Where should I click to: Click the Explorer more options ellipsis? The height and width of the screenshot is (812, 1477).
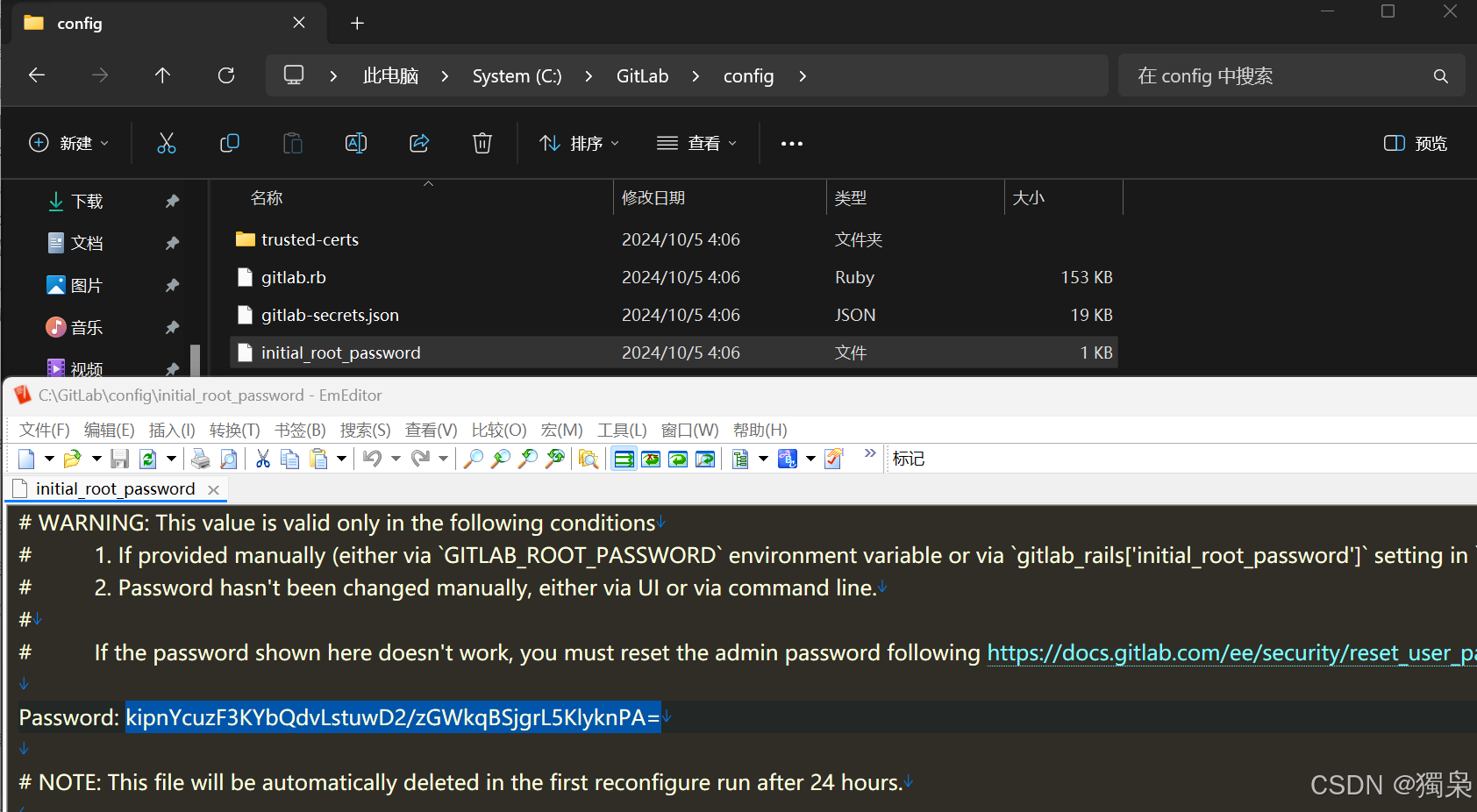pos(791,143)
